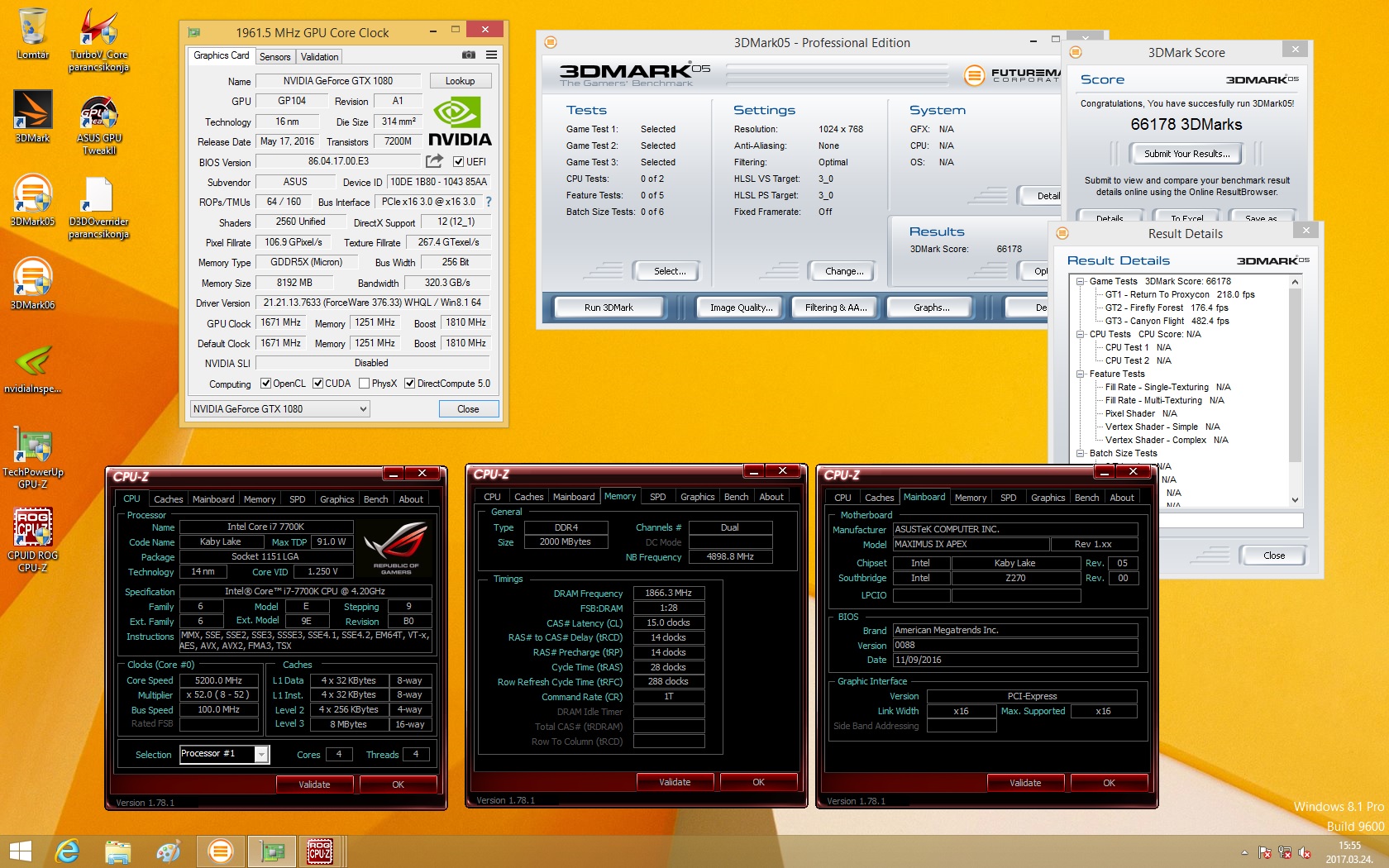The height and width of the screenshot is (868, 1389).
Task: Click the Windows Start button
Action: point(20,851)
